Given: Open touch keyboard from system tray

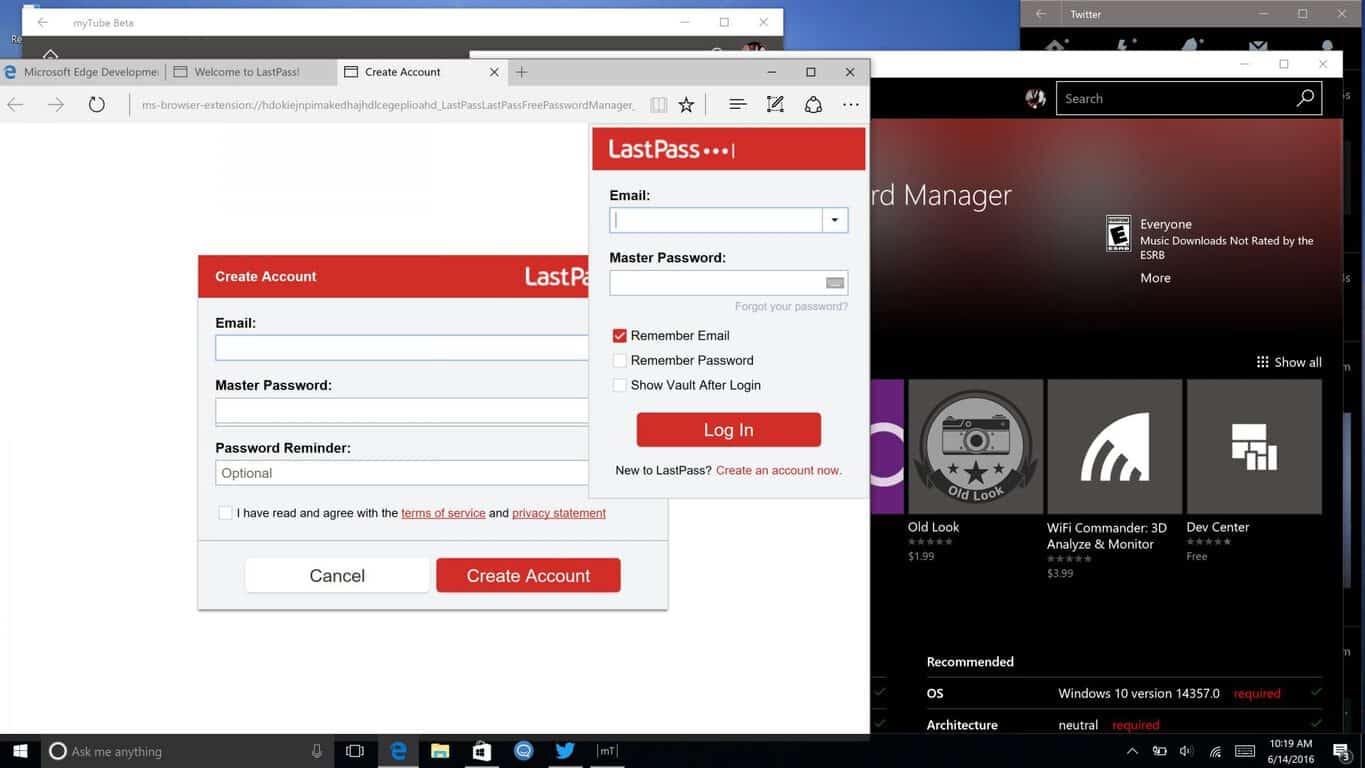Looking at the screenshot, I should click(x=1245, y=751).
